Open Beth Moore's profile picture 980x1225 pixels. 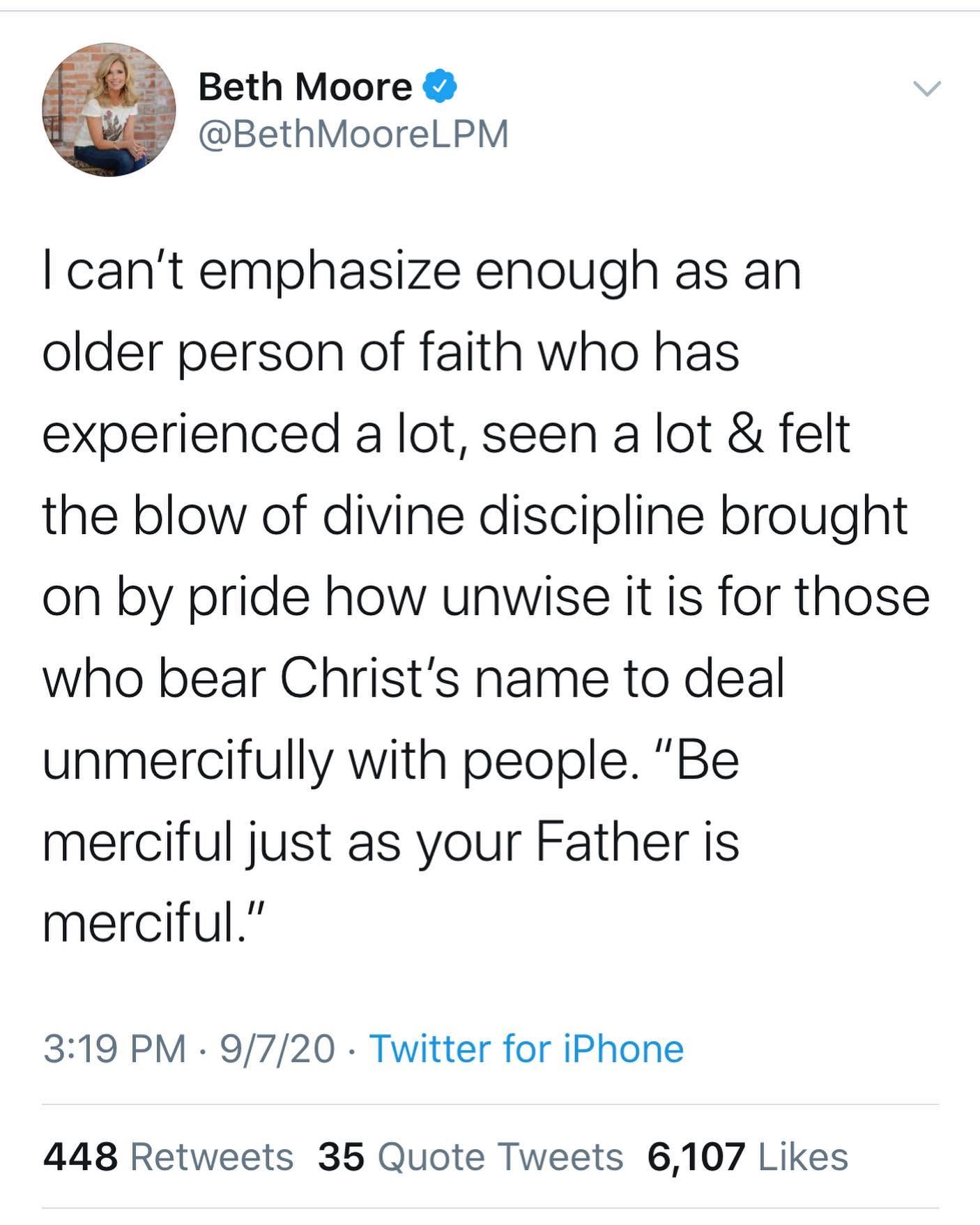click(109, 109)
